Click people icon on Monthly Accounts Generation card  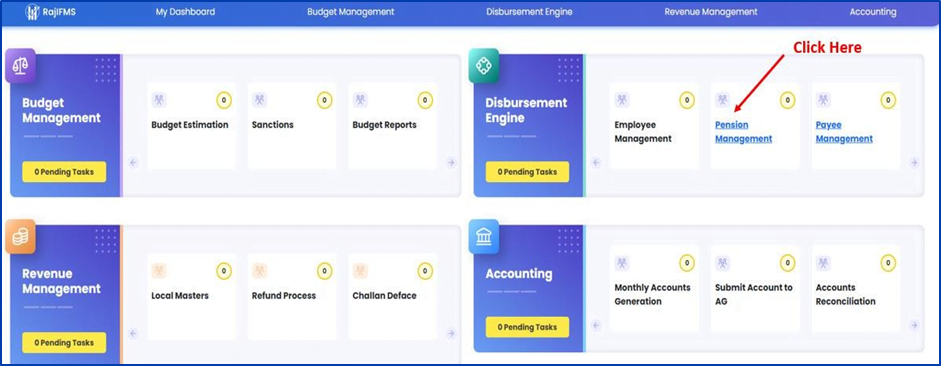(622, 262)
